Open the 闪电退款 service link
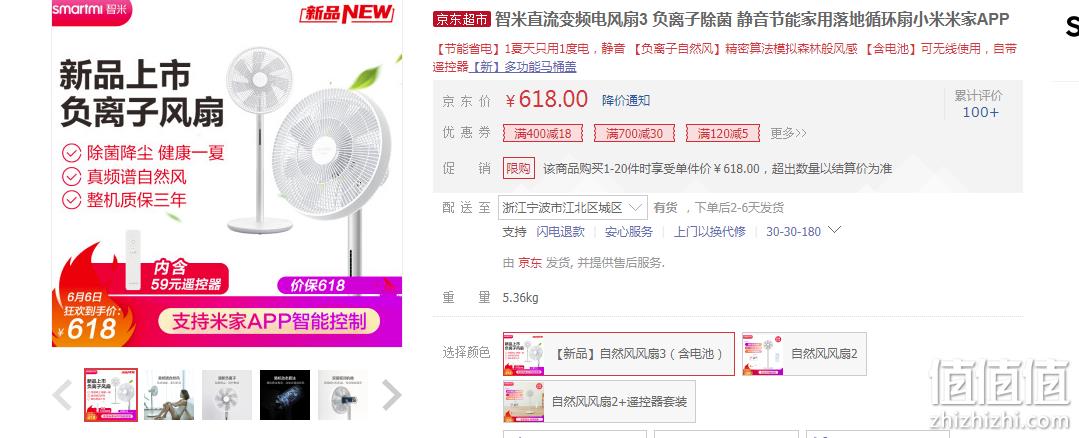 tap(561, 232)
